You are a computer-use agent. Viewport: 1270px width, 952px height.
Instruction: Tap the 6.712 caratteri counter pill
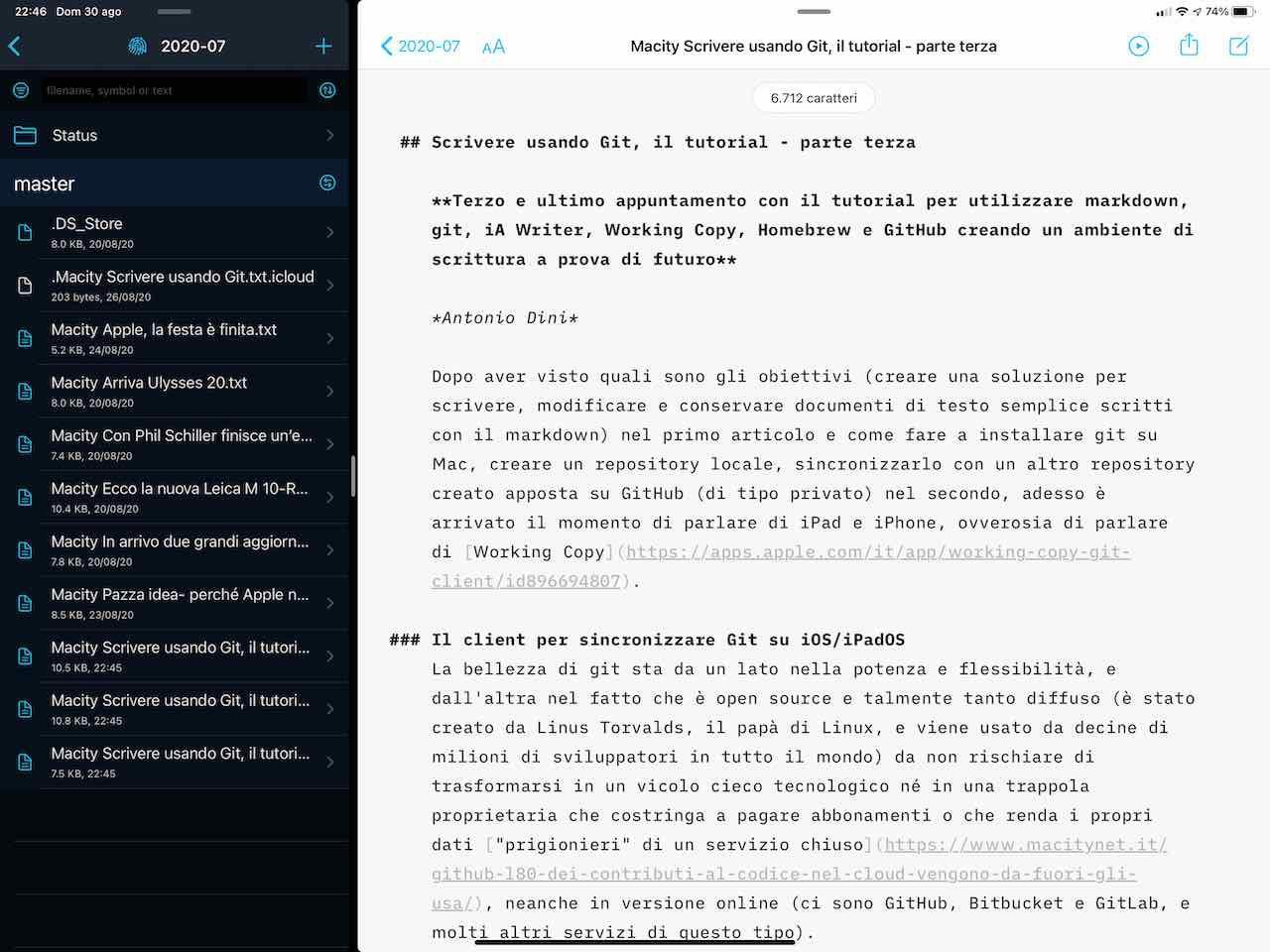[x=814, y=97]
